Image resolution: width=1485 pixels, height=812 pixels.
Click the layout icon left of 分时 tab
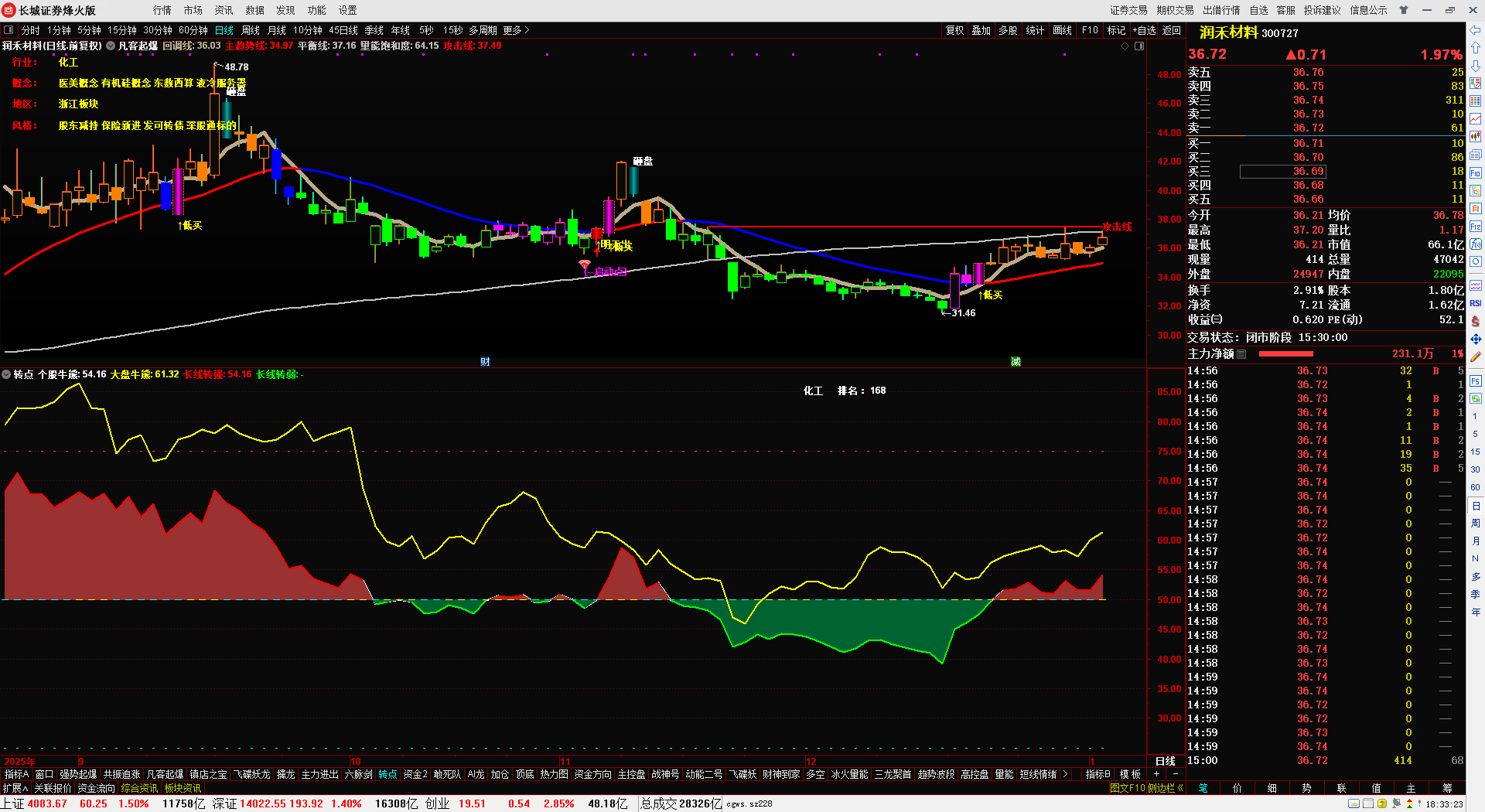pos(9,30)
